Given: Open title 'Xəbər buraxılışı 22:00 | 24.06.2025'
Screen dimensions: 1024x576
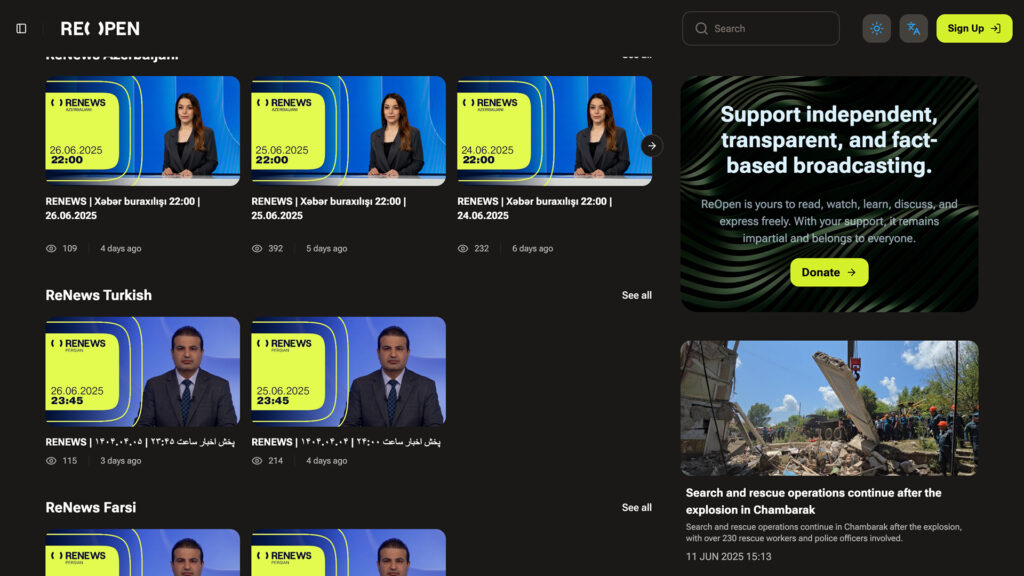Looking at the screenshot, I should pyautogui.click(x=535, y=208).
